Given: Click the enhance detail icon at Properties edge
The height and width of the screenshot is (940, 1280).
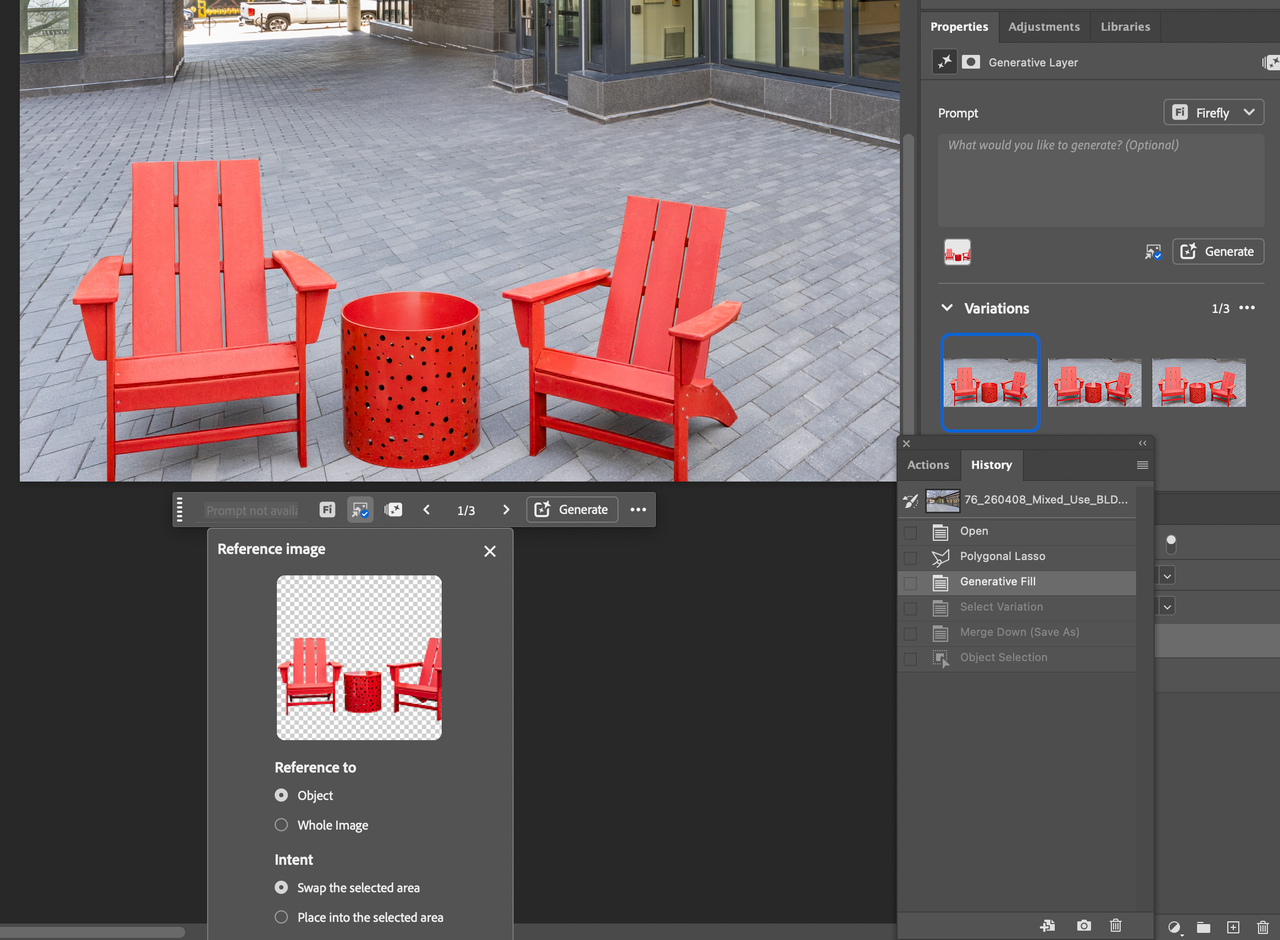Looking at the screenshot, I should [x=1271, y=62].
